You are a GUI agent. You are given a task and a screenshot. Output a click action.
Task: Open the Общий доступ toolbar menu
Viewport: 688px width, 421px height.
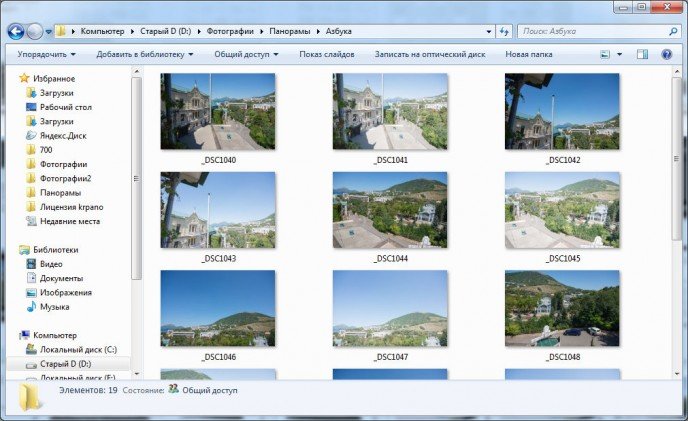tap(246, 54)
